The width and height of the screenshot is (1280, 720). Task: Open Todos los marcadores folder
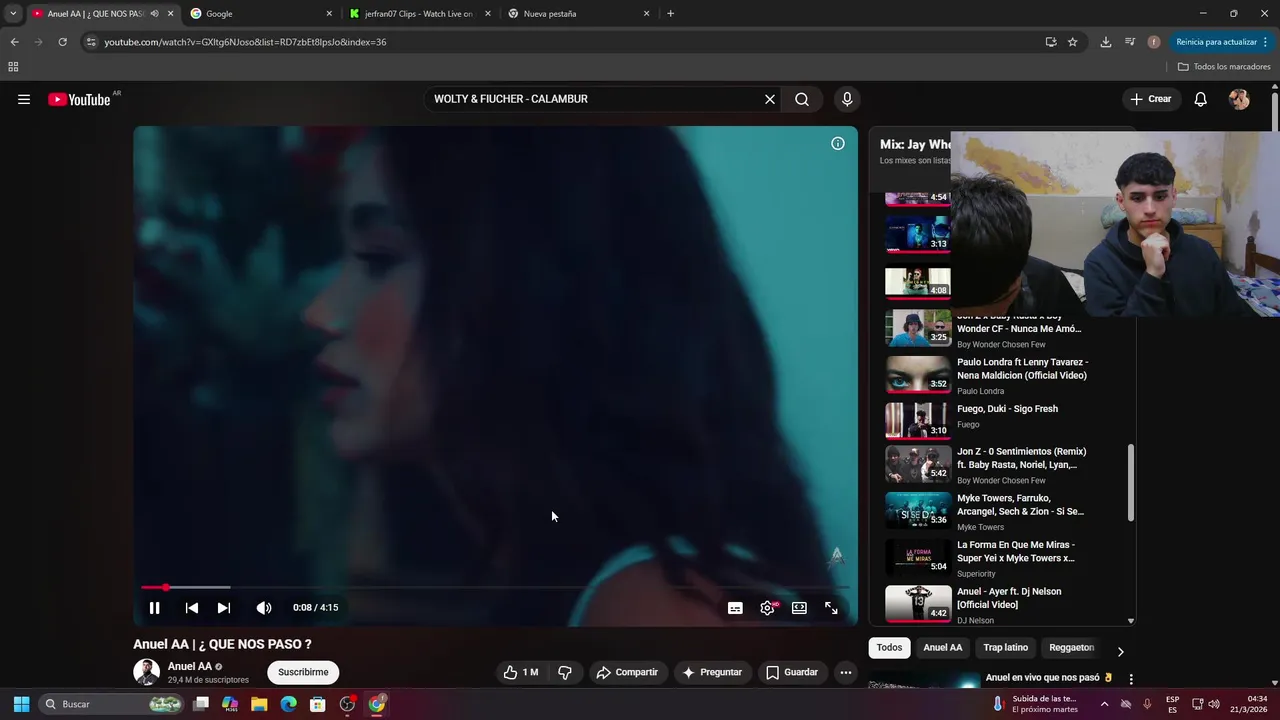(x=1224, y=67)
